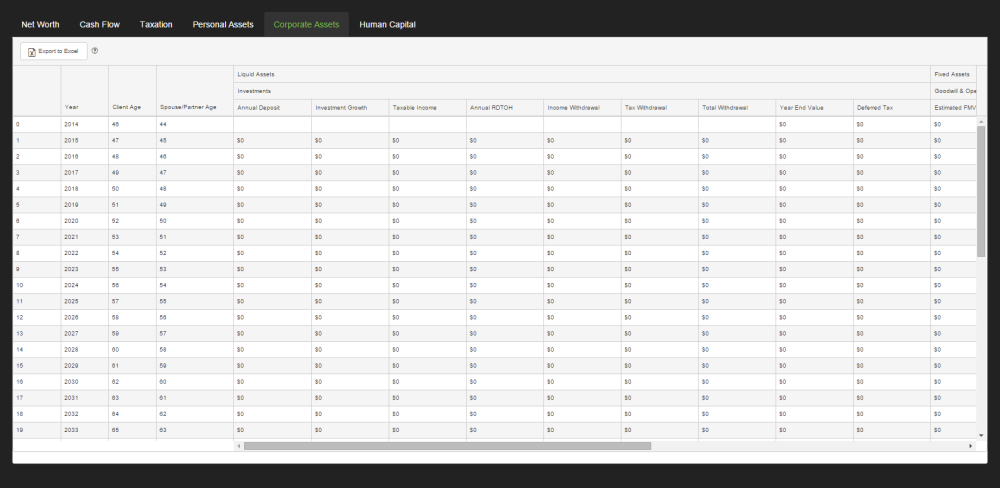Click the horizontal scrollbar left arrow
The width and height of the screenshot is (1000, 488).
238,446
